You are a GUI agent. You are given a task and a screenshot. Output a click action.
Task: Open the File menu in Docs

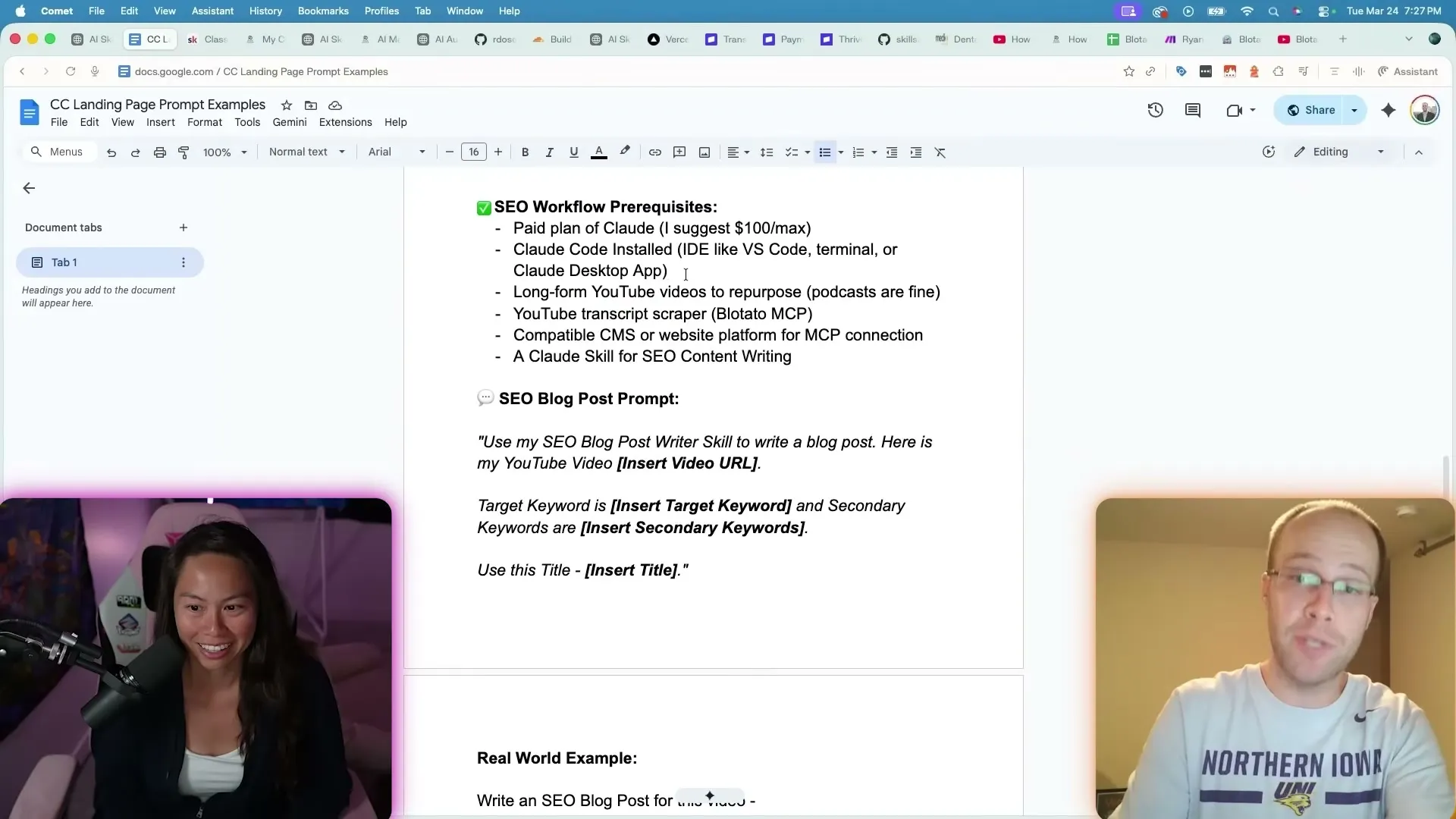pyautogui.click(x=59, y=122)
